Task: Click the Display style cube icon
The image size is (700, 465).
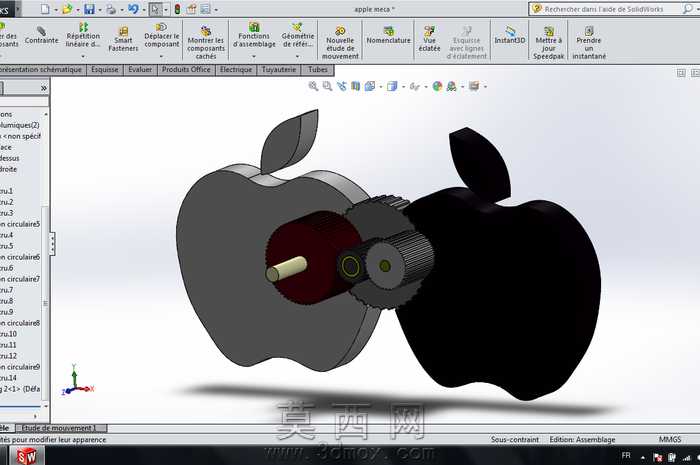Action: (x=392, y=86)
